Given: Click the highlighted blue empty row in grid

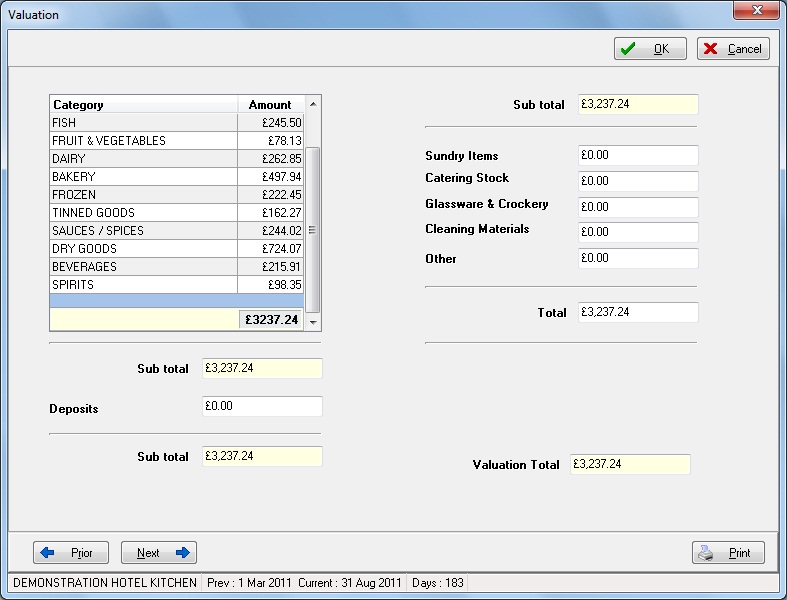Looking at the screenshot, I should (177, 301).
